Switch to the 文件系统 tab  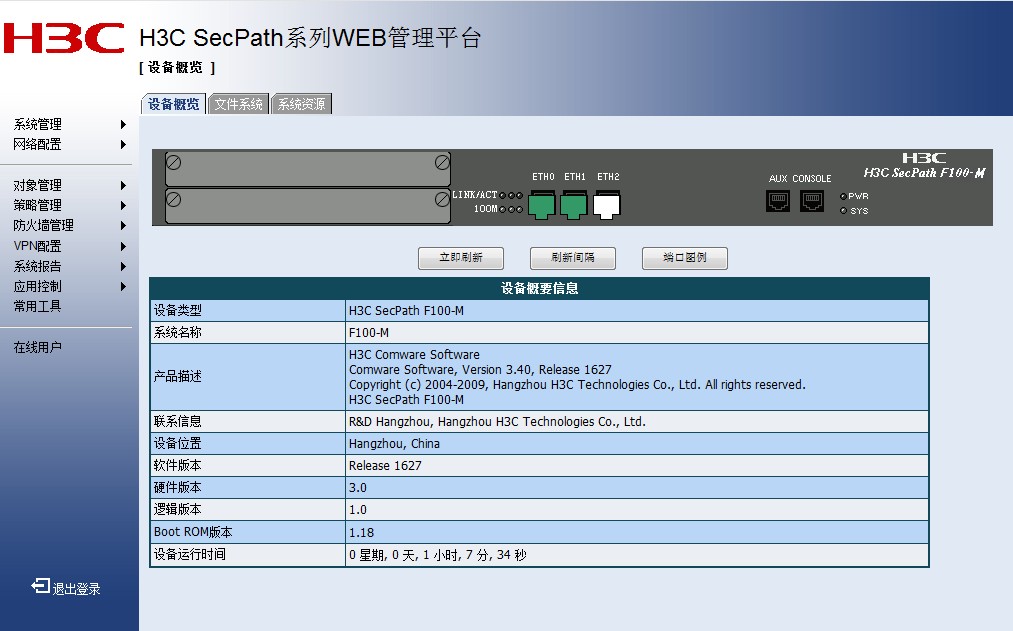point(238,104)
